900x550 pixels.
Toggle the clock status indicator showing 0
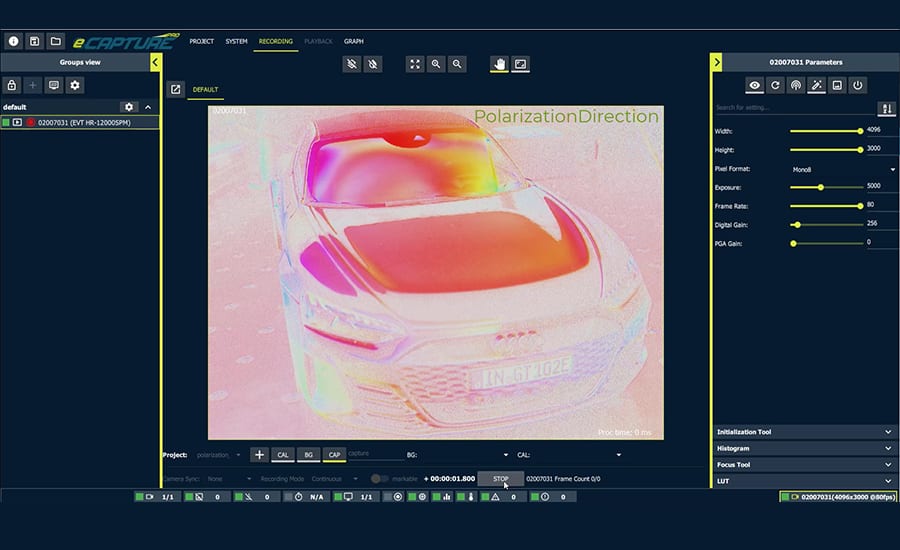pyautogui.click(x=552, y=497)
